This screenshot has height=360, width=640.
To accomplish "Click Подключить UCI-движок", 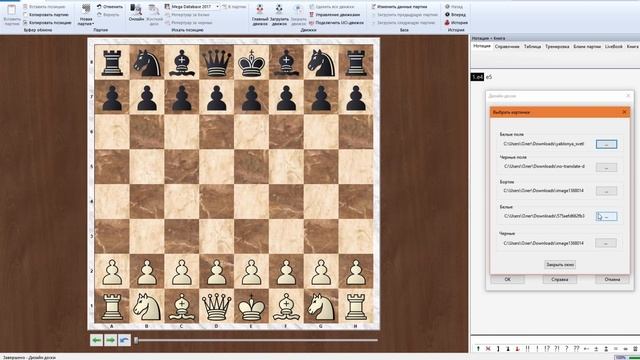I will 336,22.
